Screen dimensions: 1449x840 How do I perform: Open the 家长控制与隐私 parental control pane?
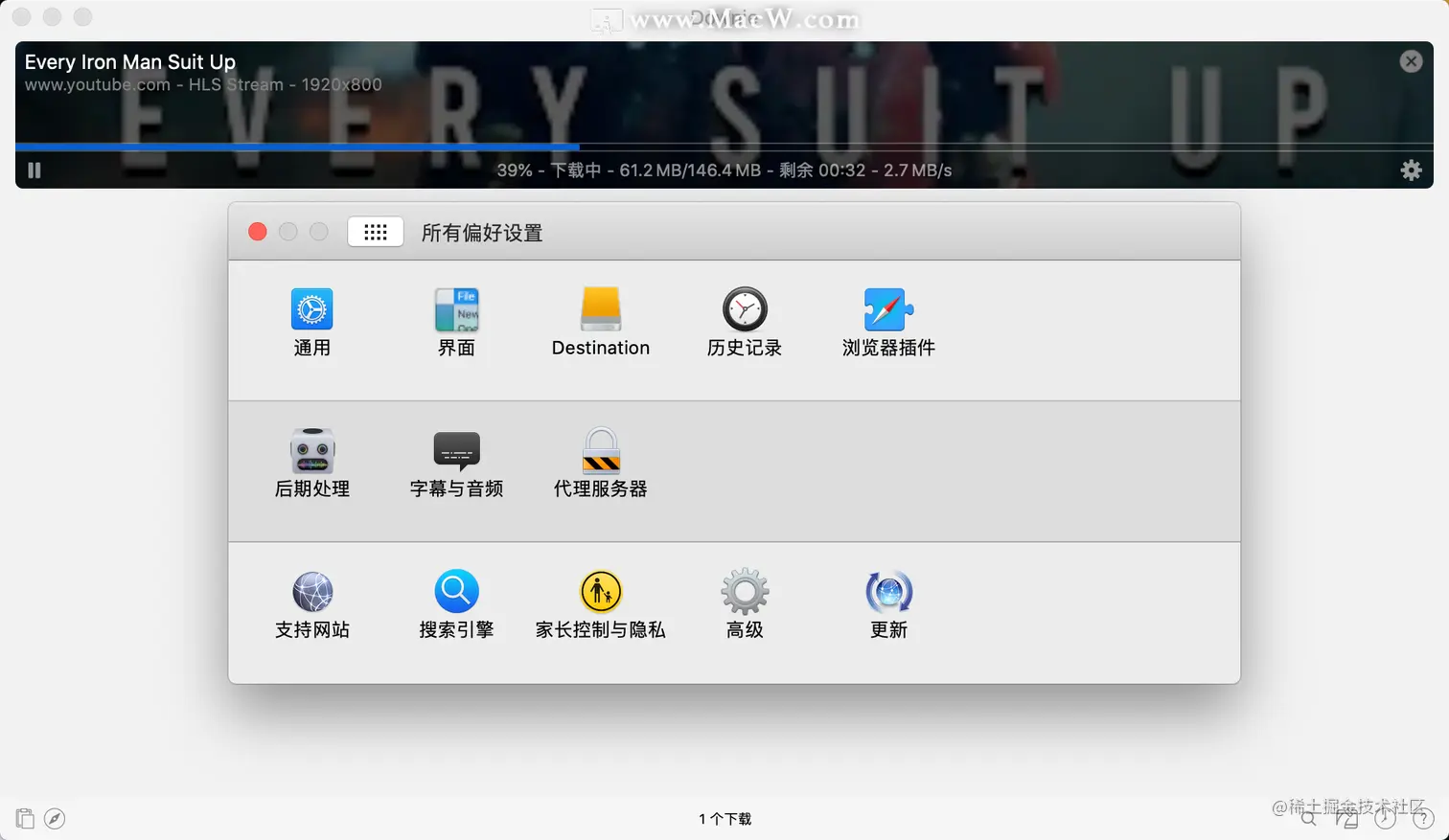[x=601, y=604]
